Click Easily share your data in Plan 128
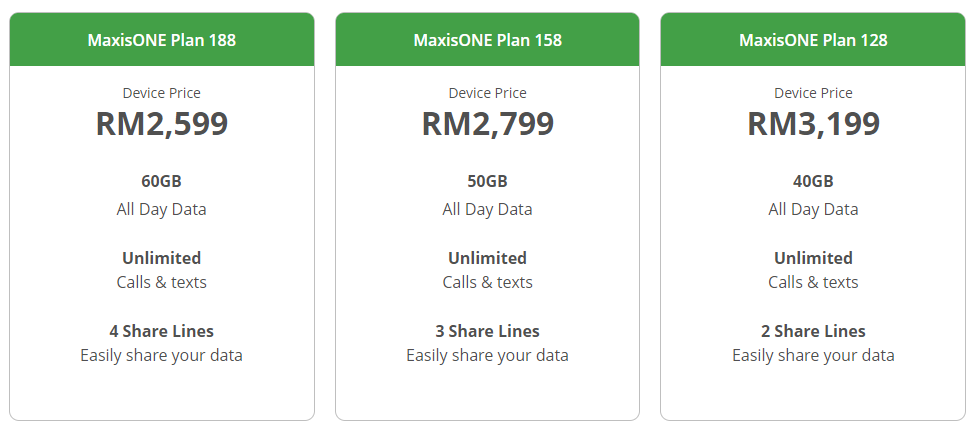Screen dimensions: 974x432 coord(813,355)
